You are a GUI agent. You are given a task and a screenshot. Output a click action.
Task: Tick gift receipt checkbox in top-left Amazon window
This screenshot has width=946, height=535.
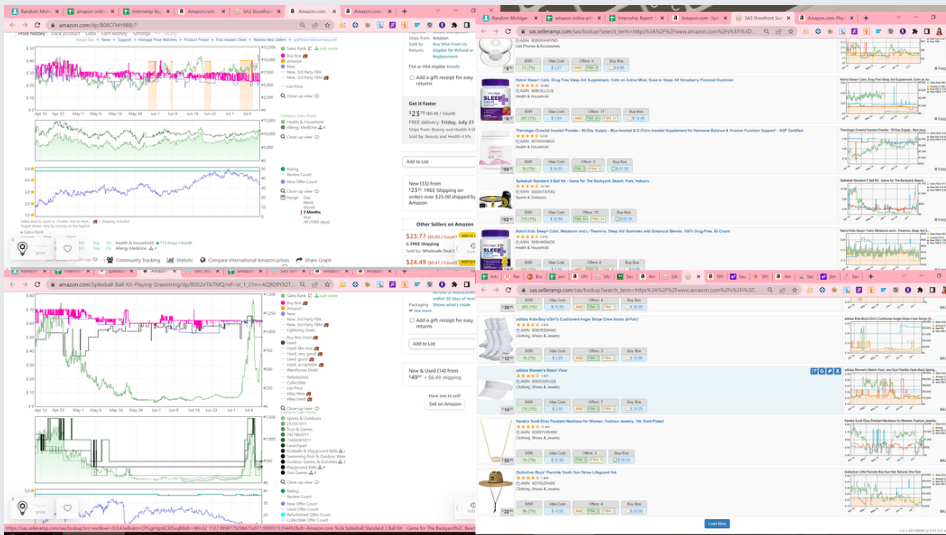(x=412, y=78)
